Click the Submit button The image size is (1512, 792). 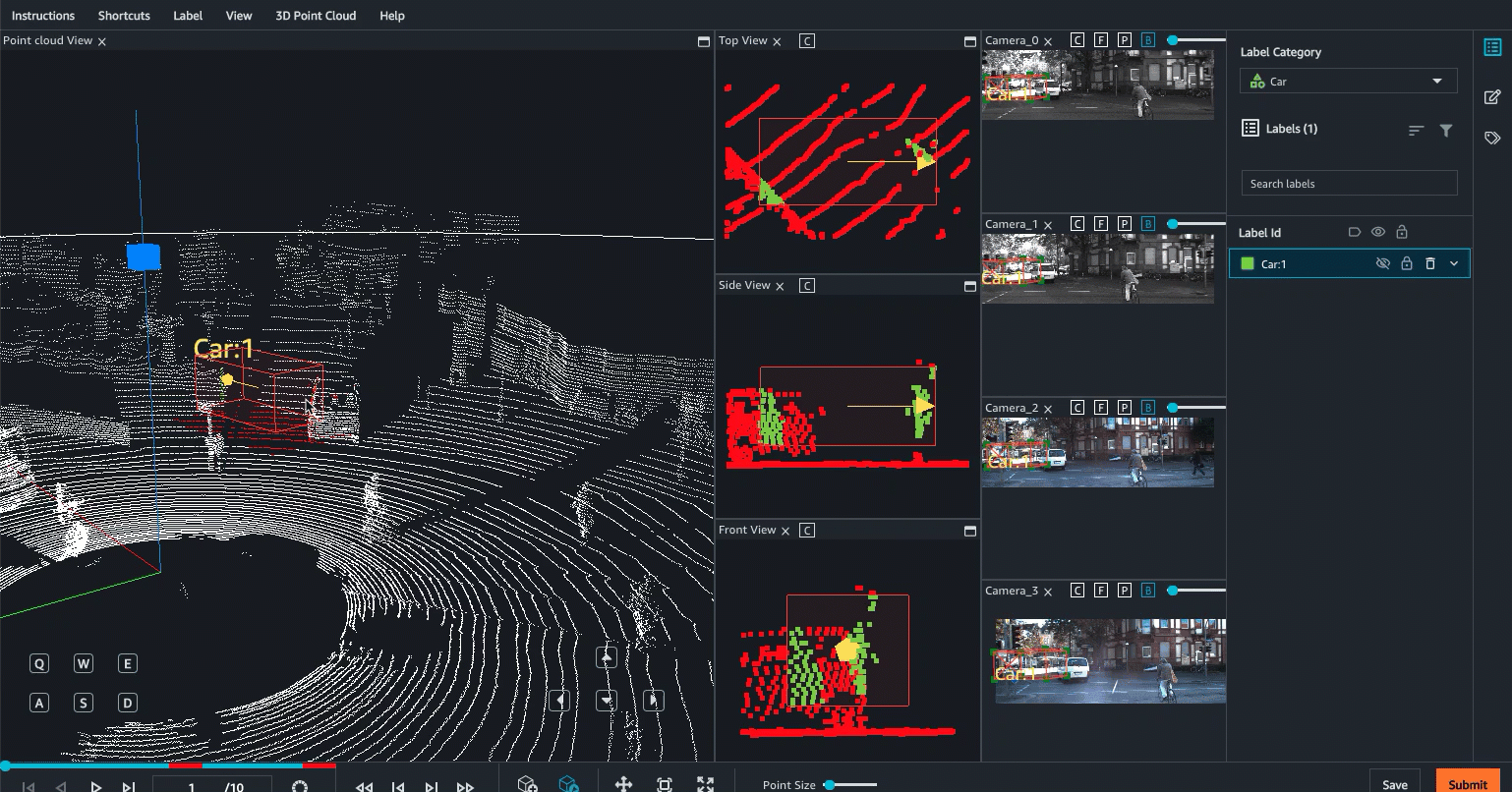1467,783
